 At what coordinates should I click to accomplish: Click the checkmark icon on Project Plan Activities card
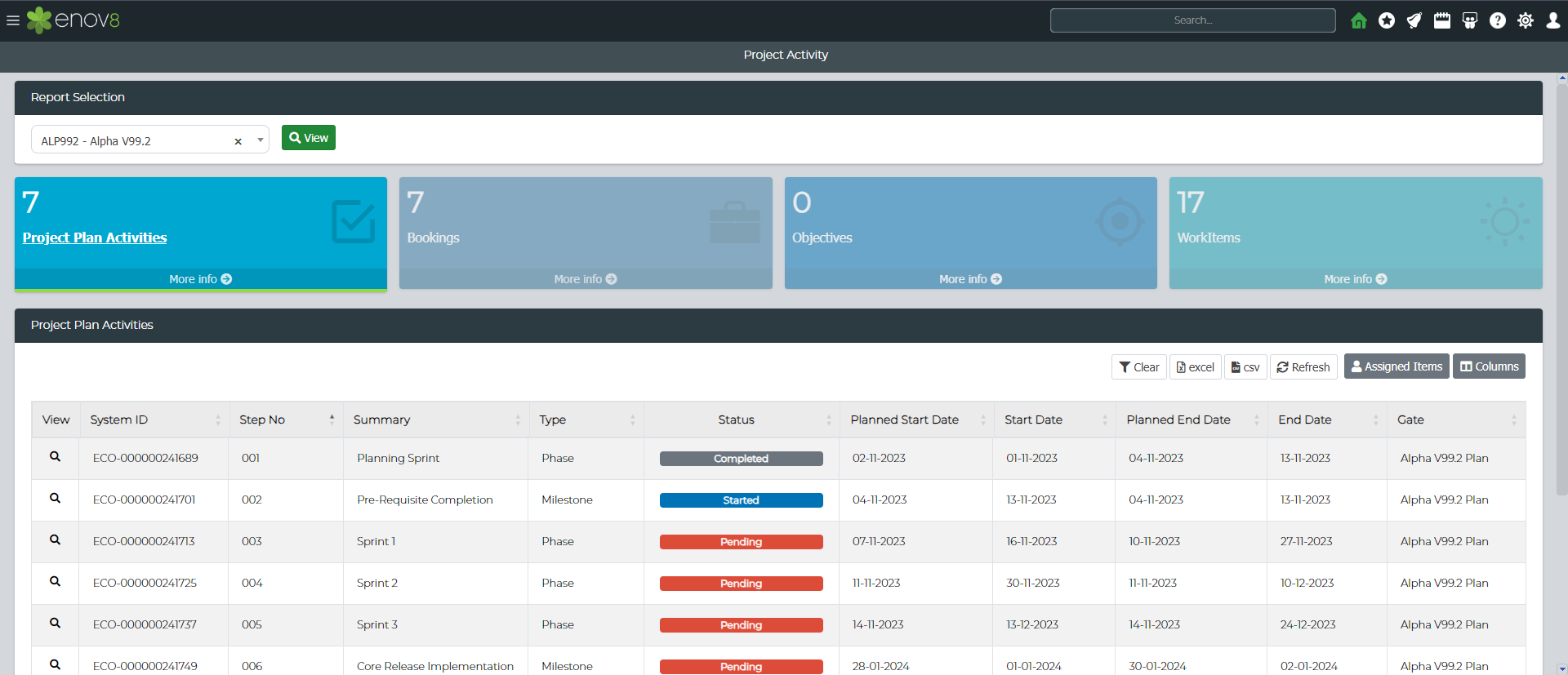pyautogui.click(x=354, y=222)
